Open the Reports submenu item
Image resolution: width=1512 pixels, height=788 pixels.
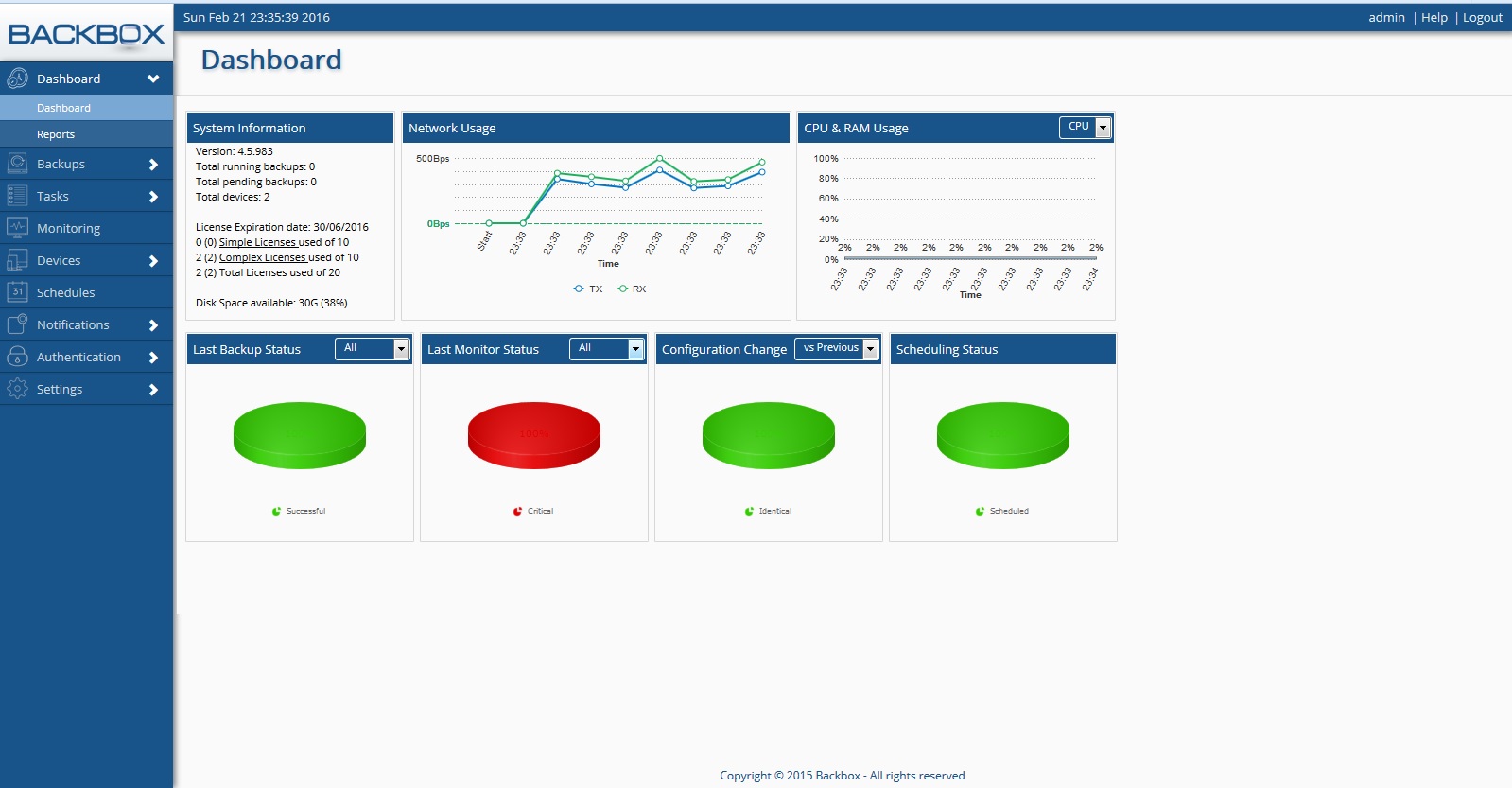[x=56, y=134]
